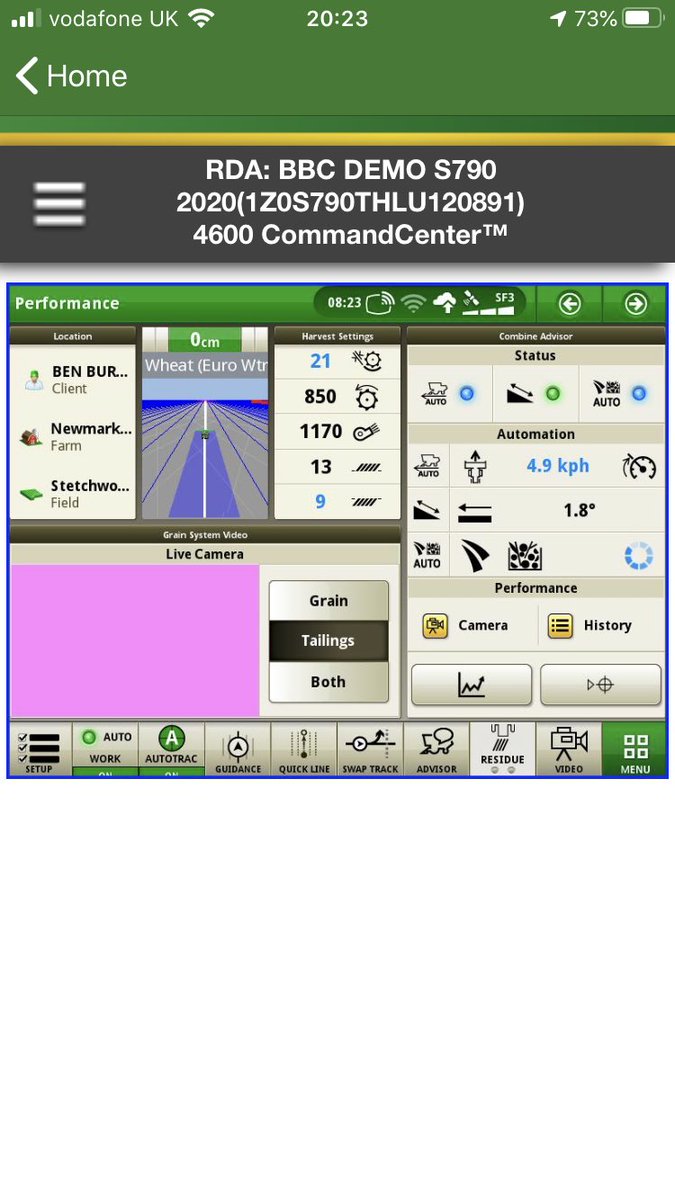Adjust the sieve clearance value 9
The width and height of the screenshot is (675, 1200).
point(320,501)
